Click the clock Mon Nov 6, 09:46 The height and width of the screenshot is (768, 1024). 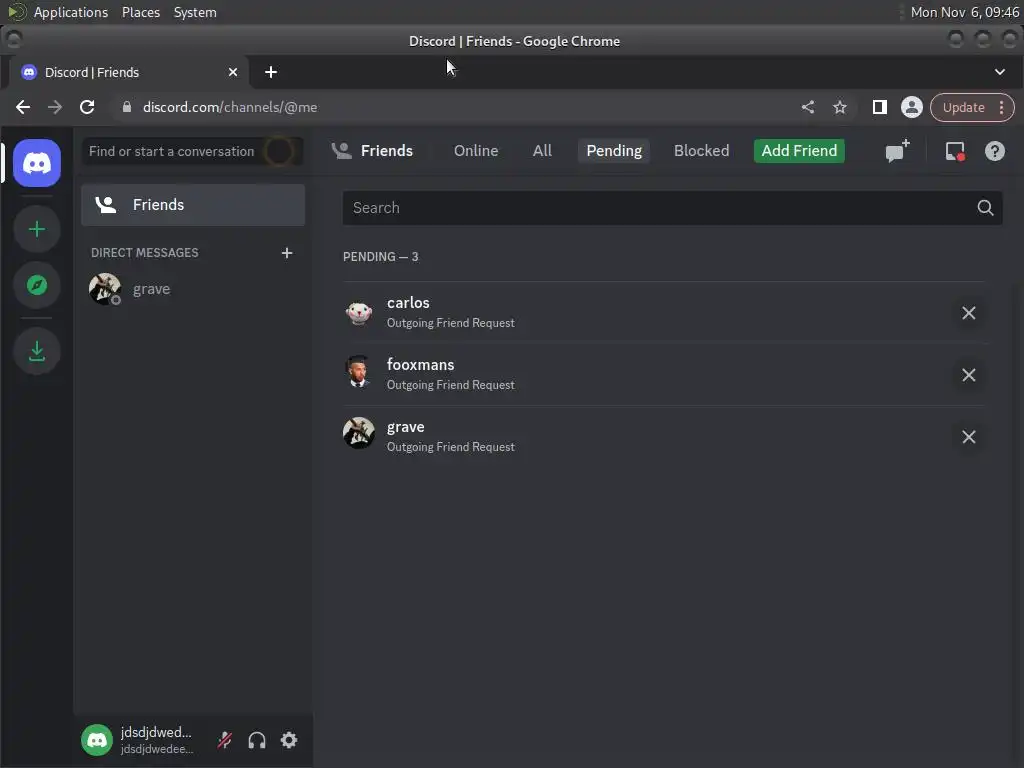click(965, 12)
